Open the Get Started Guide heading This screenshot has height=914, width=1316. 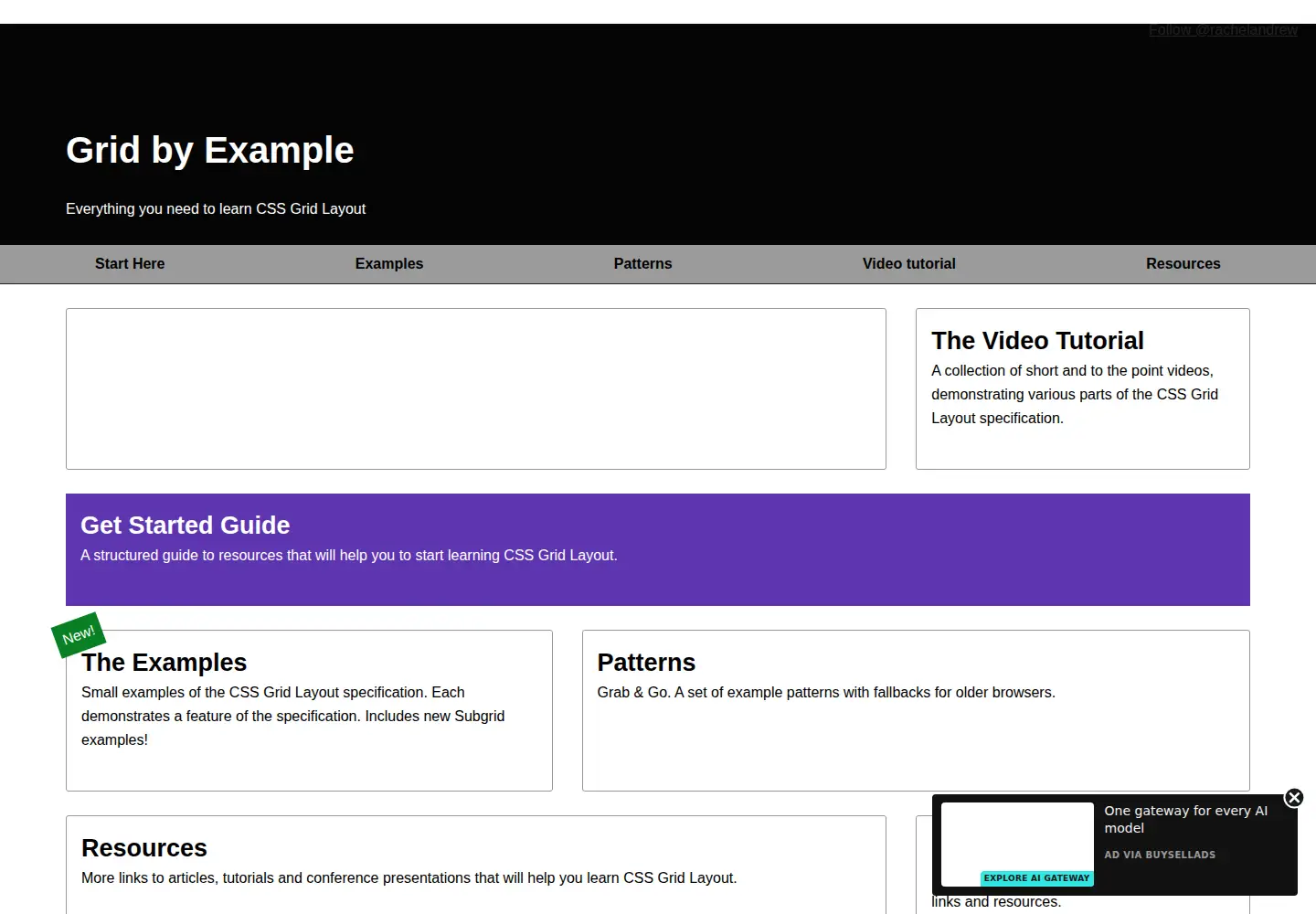(x=186, y=525)
